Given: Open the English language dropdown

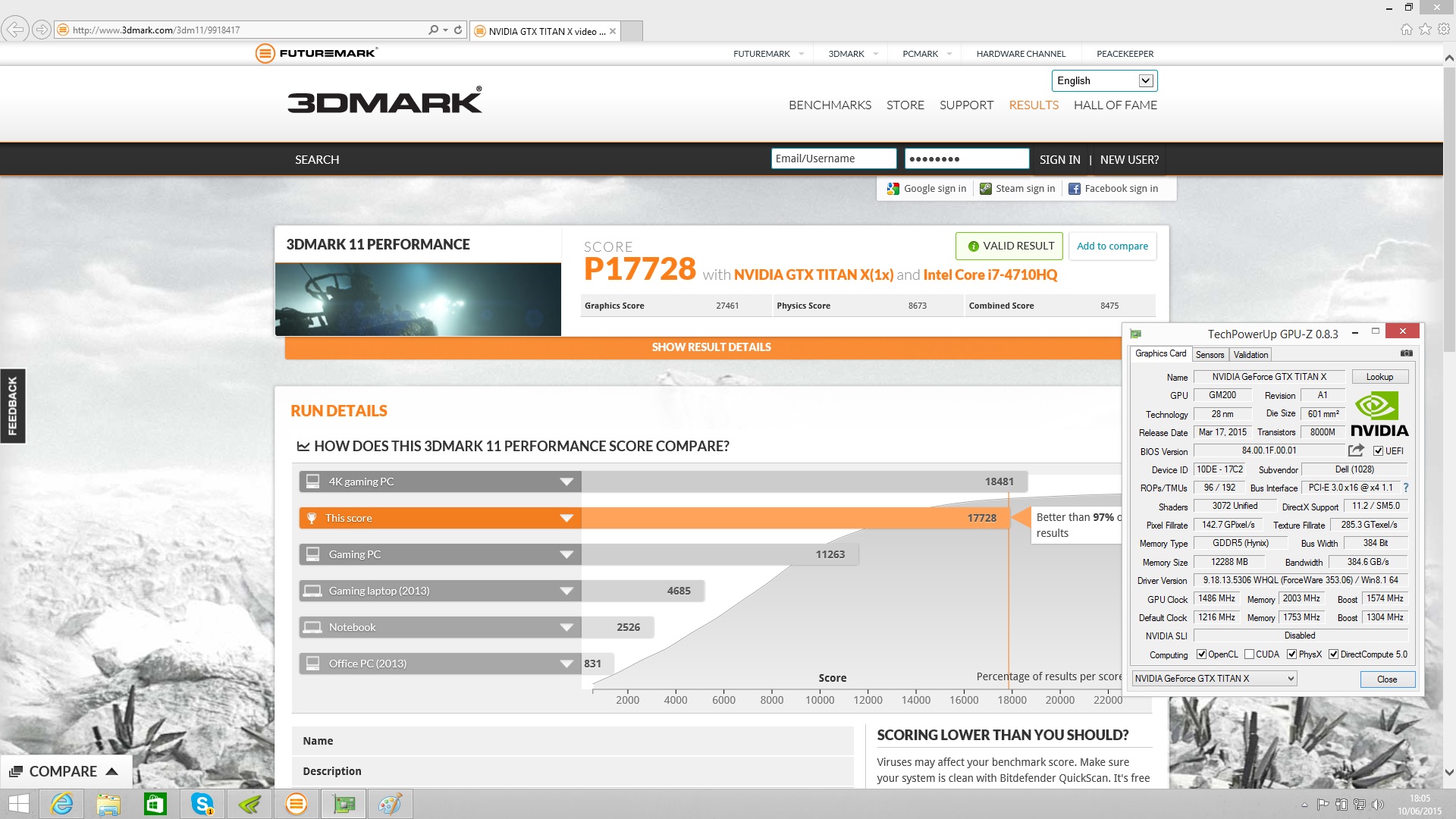Looking at the screenshot, I should tap(1104, 80).
